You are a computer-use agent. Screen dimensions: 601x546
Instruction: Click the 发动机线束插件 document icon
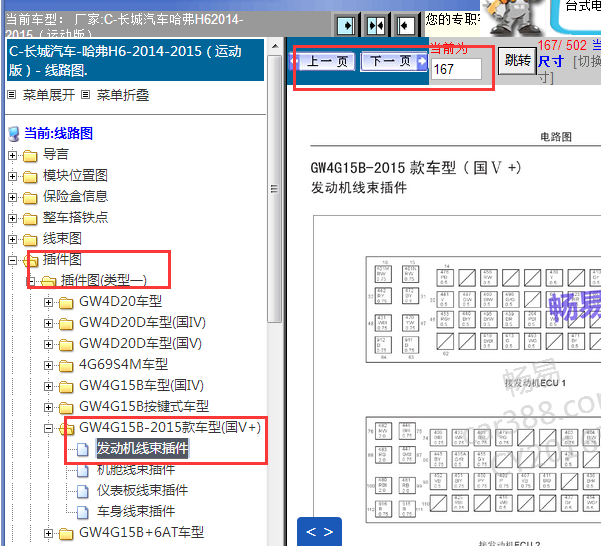[82, 450]
